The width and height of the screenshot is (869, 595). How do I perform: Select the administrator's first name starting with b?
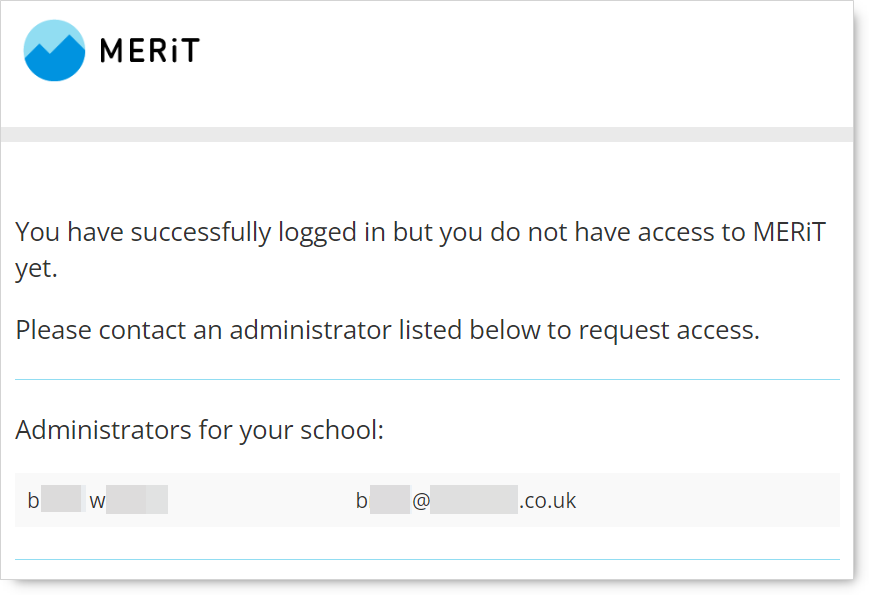click(55, 500)
